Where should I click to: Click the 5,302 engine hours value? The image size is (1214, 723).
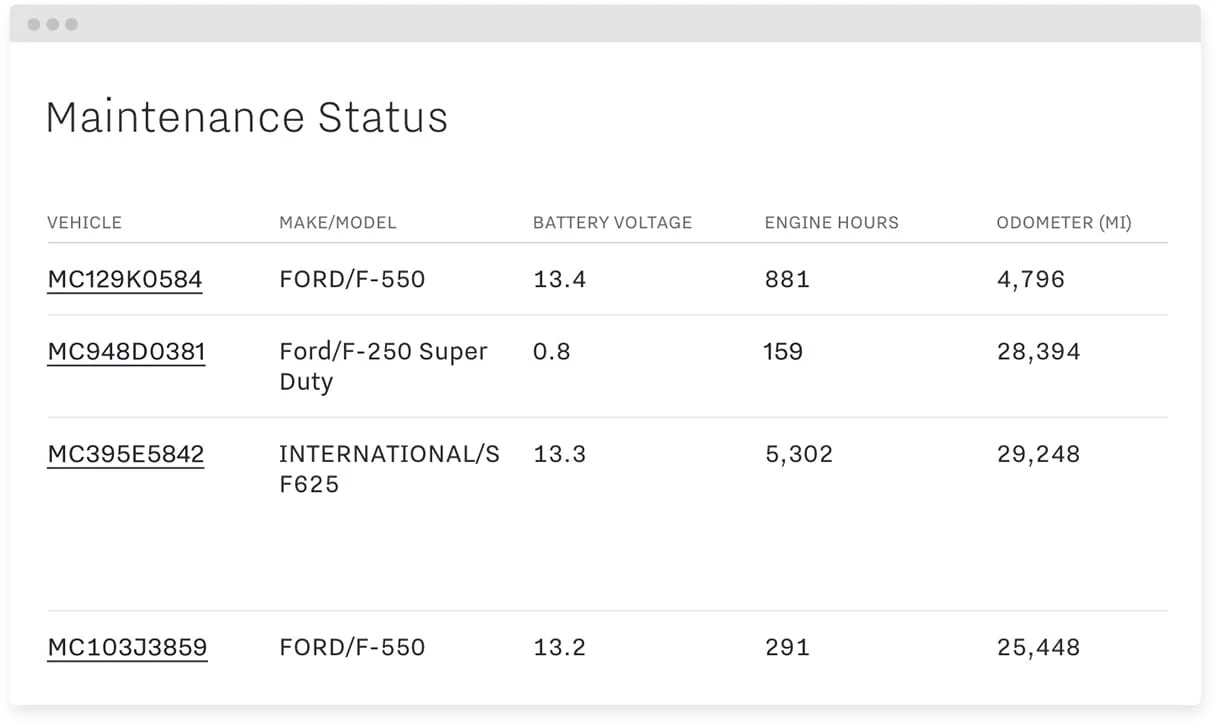(799, 455)
